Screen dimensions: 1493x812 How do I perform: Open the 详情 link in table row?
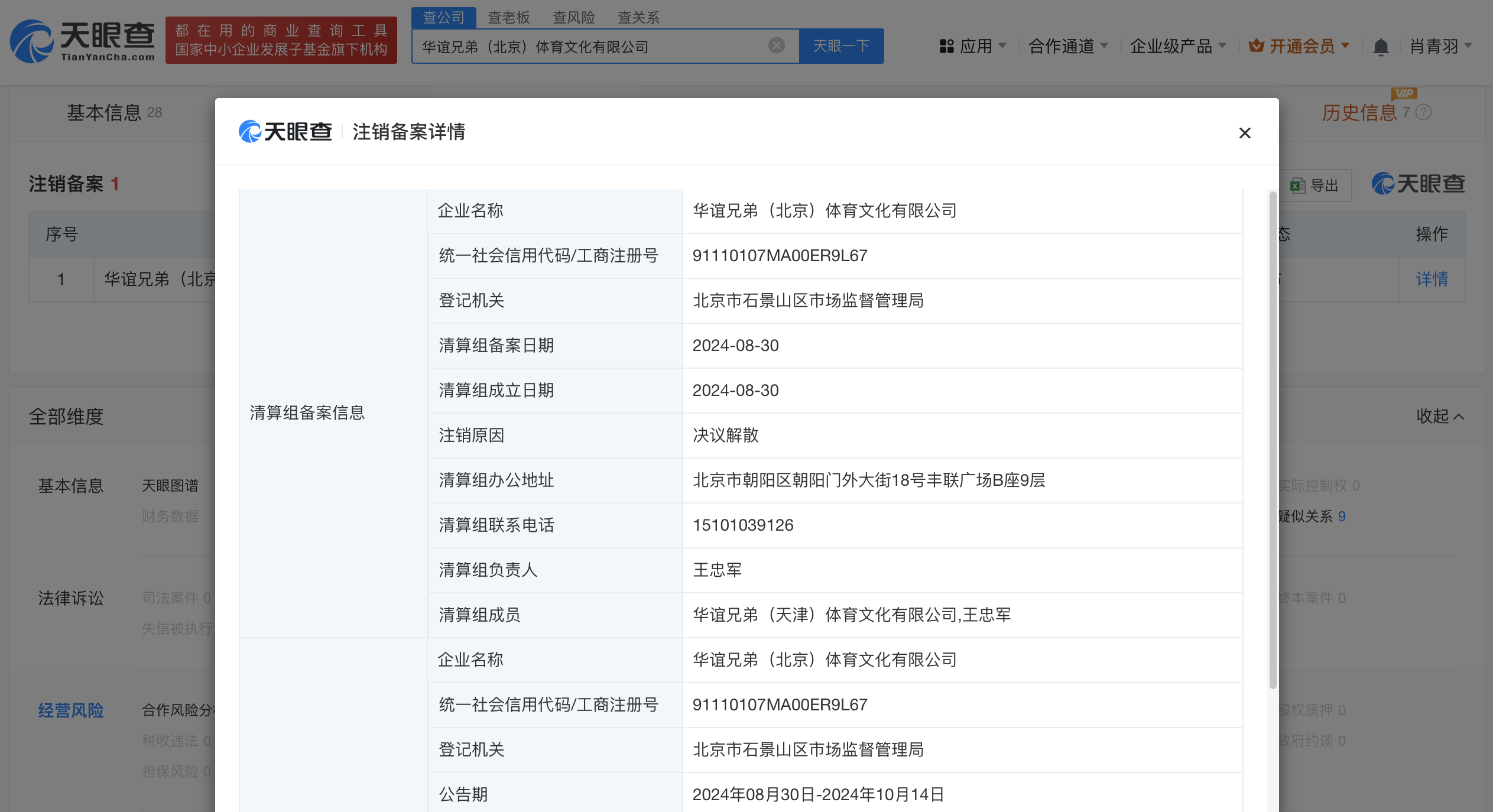[x=1432, y=279]
